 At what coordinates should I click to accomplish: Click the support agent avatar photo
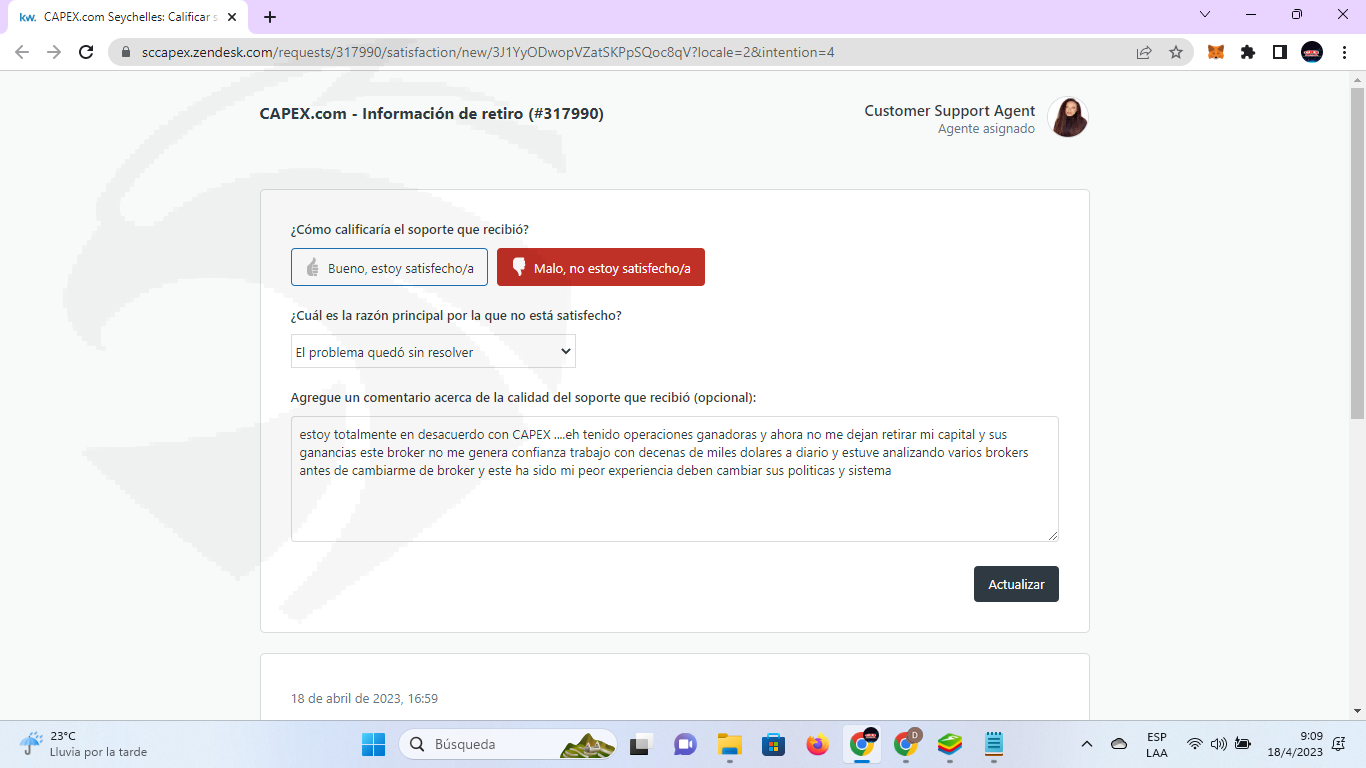pyautogui.click(x=1067, y=117)
